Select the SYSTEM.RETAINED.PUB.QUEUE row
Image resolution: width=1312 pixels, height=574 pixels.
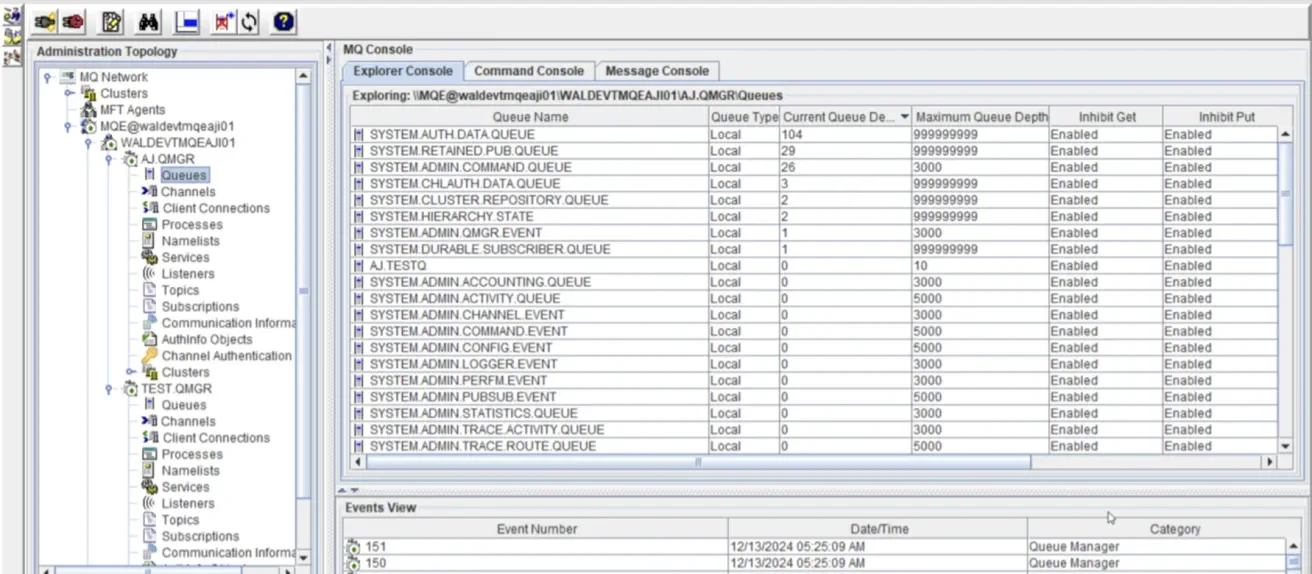(x=814, y=151)
